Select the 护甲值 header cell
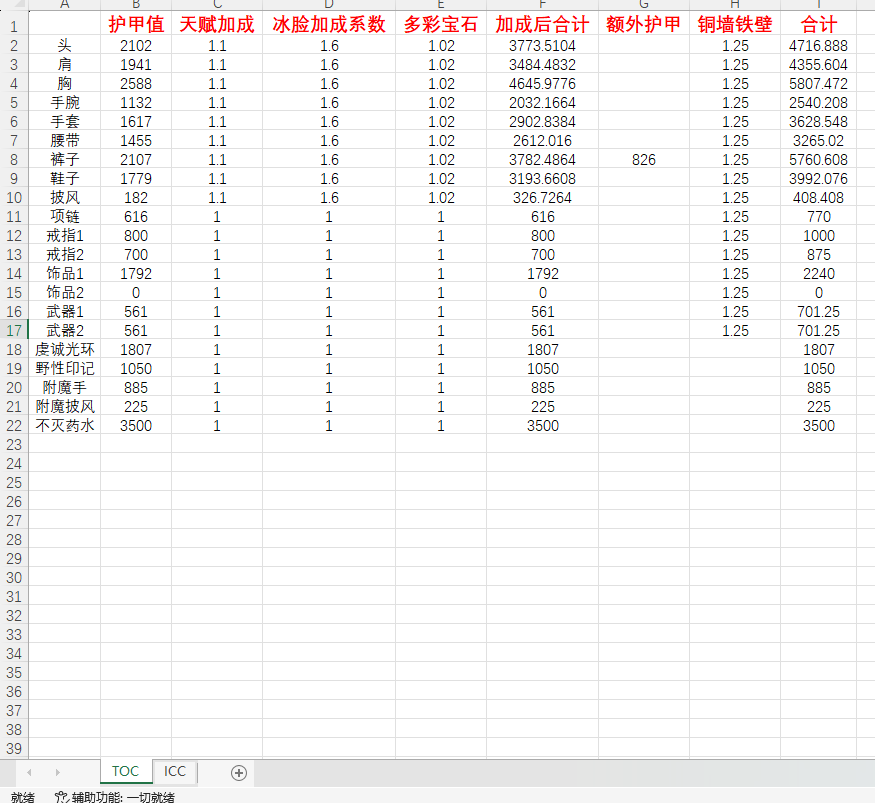This screenshot has width=875, height=803. point(136,26)
